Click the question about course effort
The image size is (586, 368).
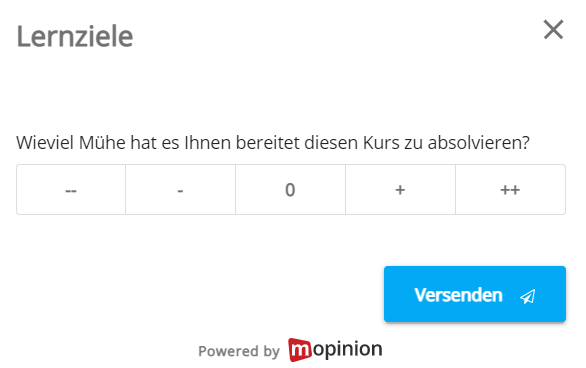pos(273,142)
